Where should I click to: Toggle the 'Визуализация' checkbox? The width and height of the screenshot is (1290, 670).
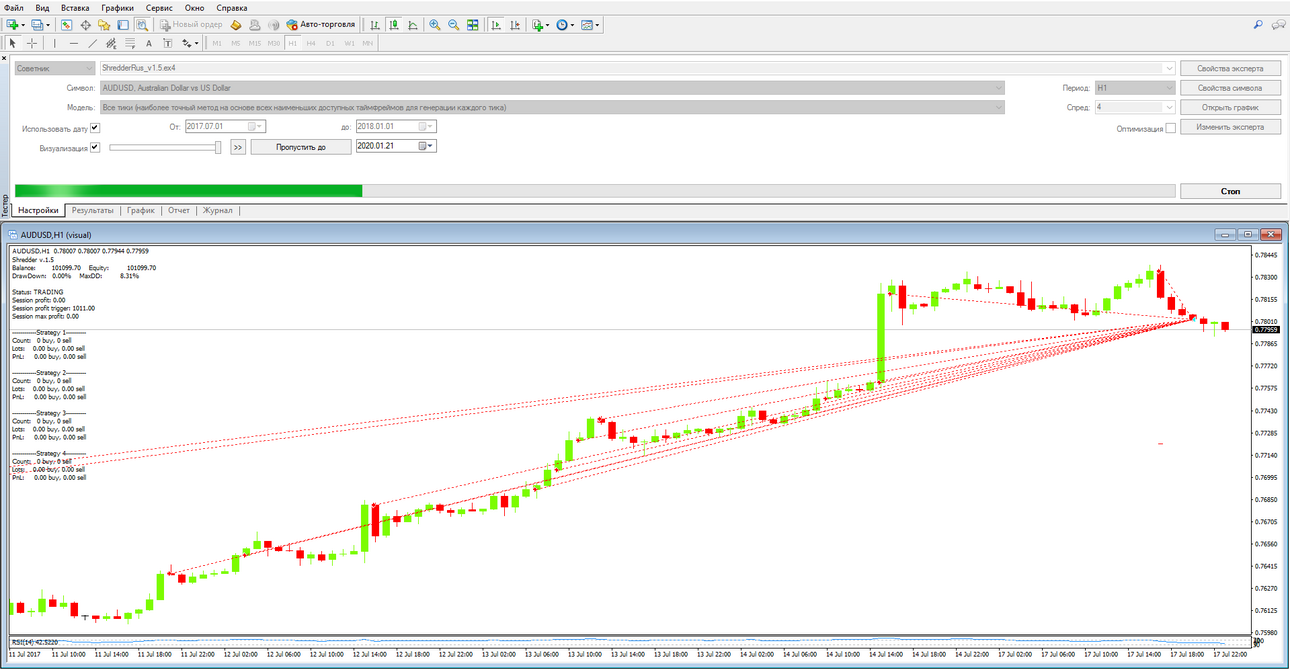click(x=95, y=147)
